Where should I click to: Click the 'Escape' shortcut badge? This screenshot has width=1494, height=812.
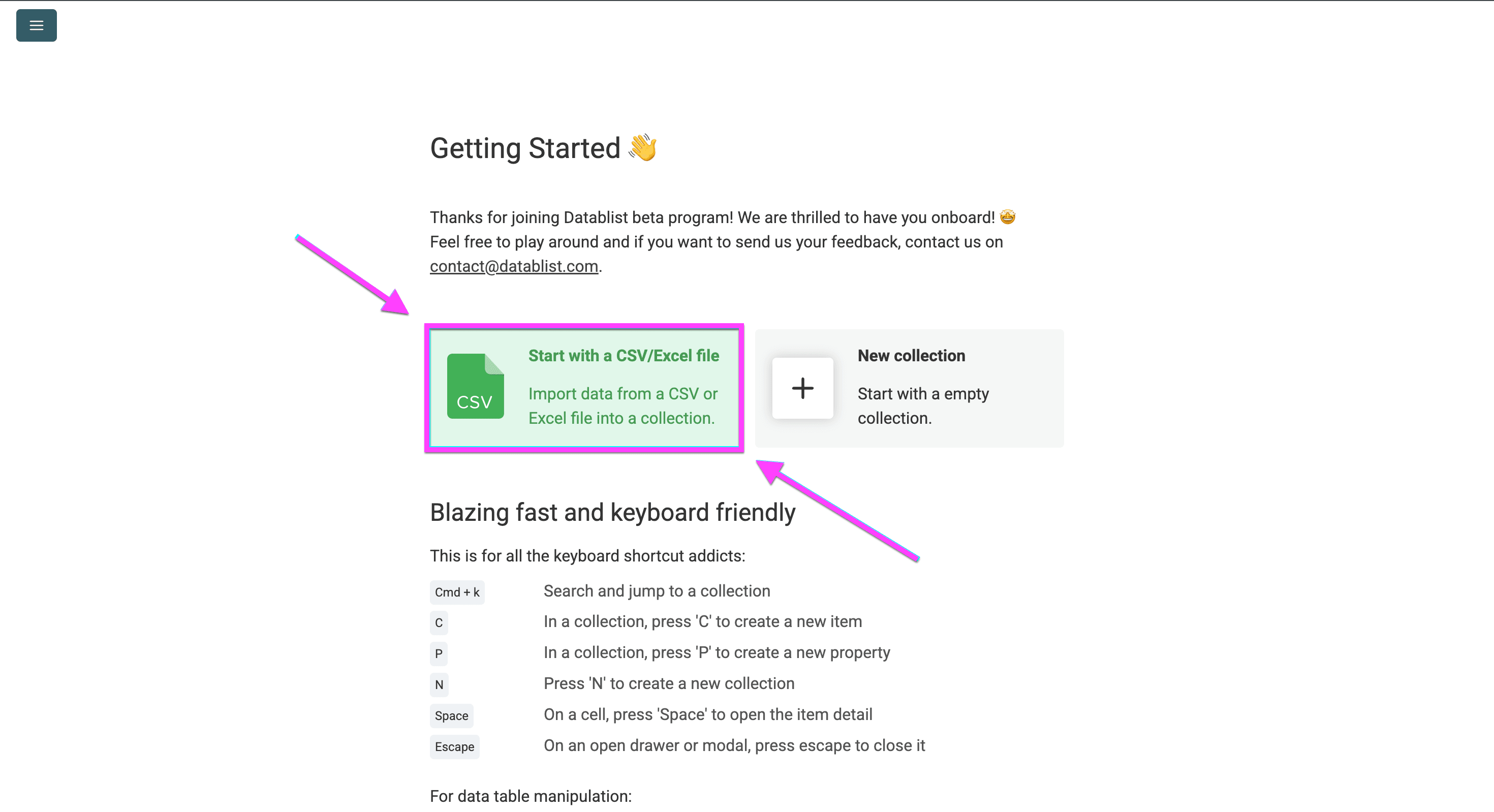coord(454,746)
